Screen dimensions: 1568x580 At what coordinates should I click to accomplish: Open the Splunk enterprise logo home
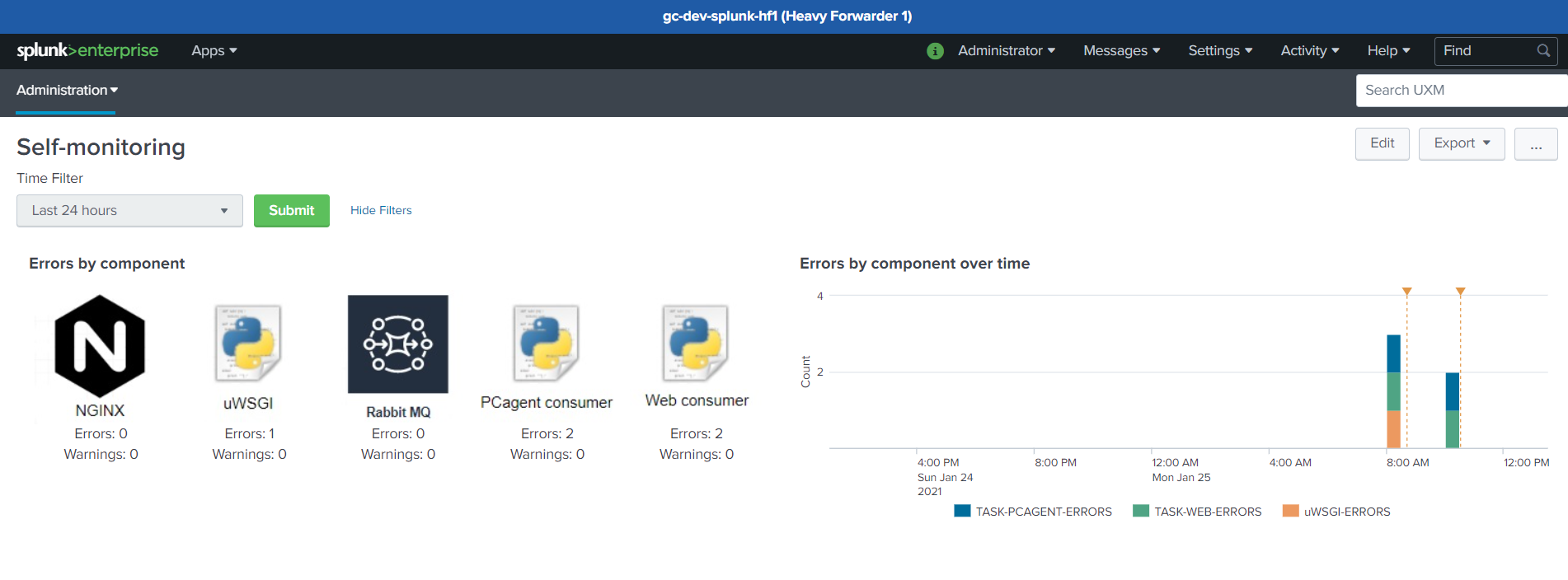87,51
